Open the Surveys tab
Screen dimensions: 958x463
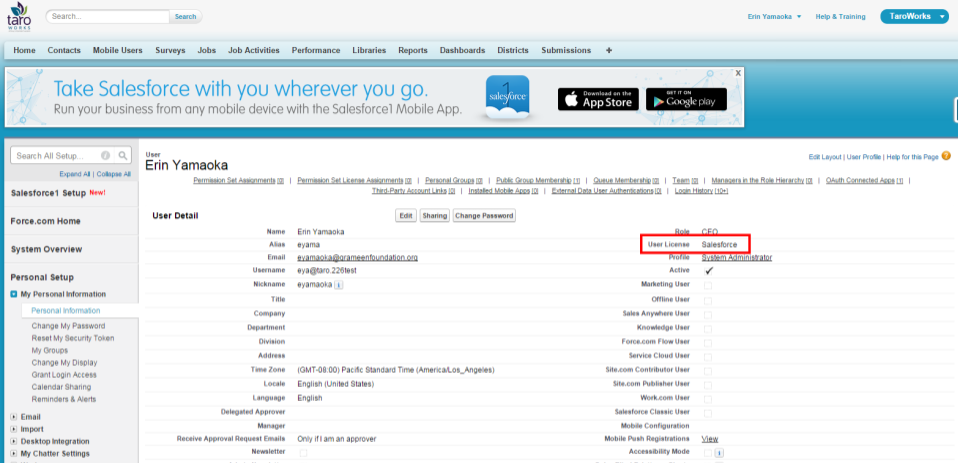pyautogui.click(x=170, y=50)
